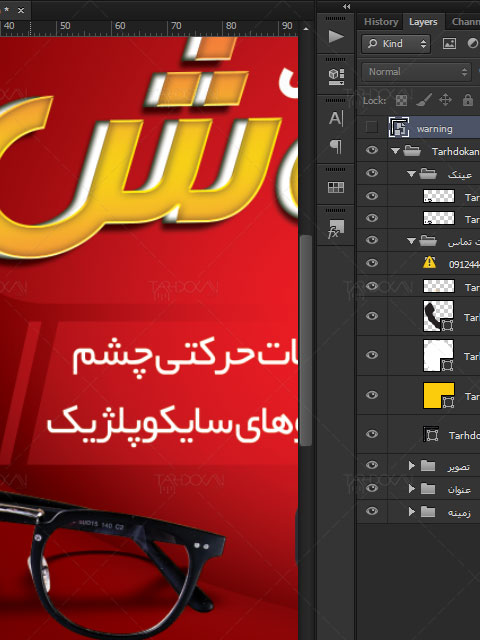
Task: Hide the عینک group
Action: (x=371, y=173)
